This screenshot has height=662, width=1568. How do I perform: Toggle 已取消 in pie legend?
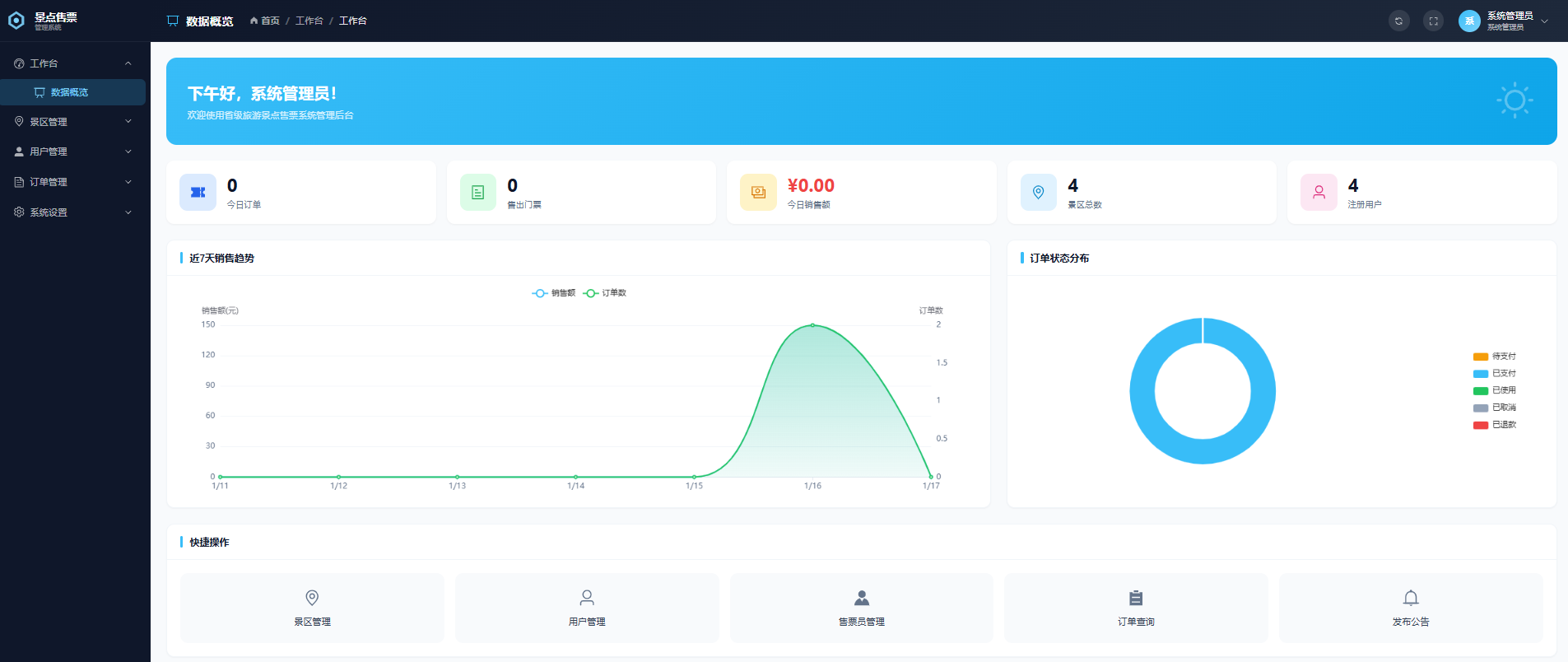[1495, 408]
